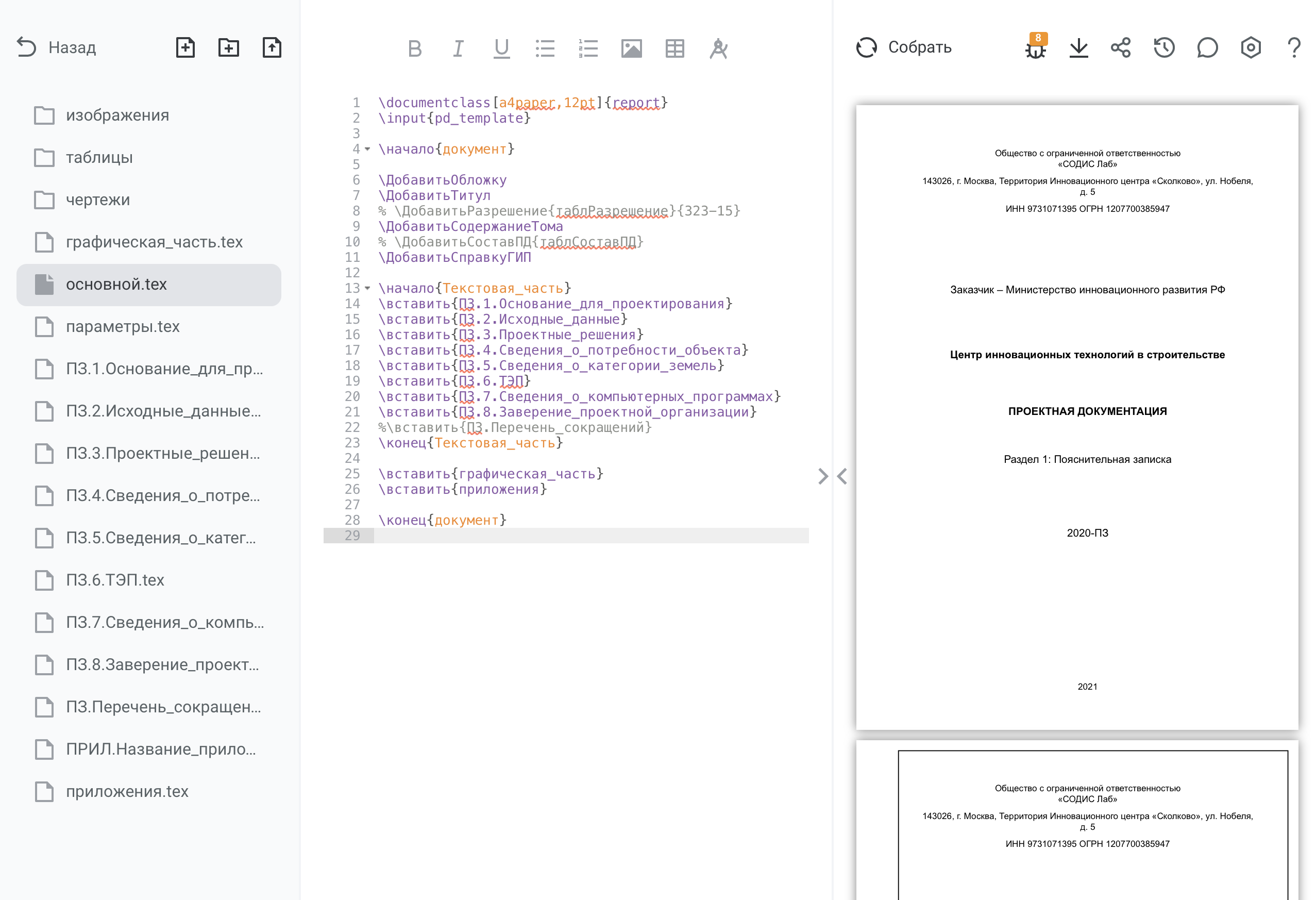Click the \documentclass line in editor
The image size is (1316, 900).
tap(523, 103)
